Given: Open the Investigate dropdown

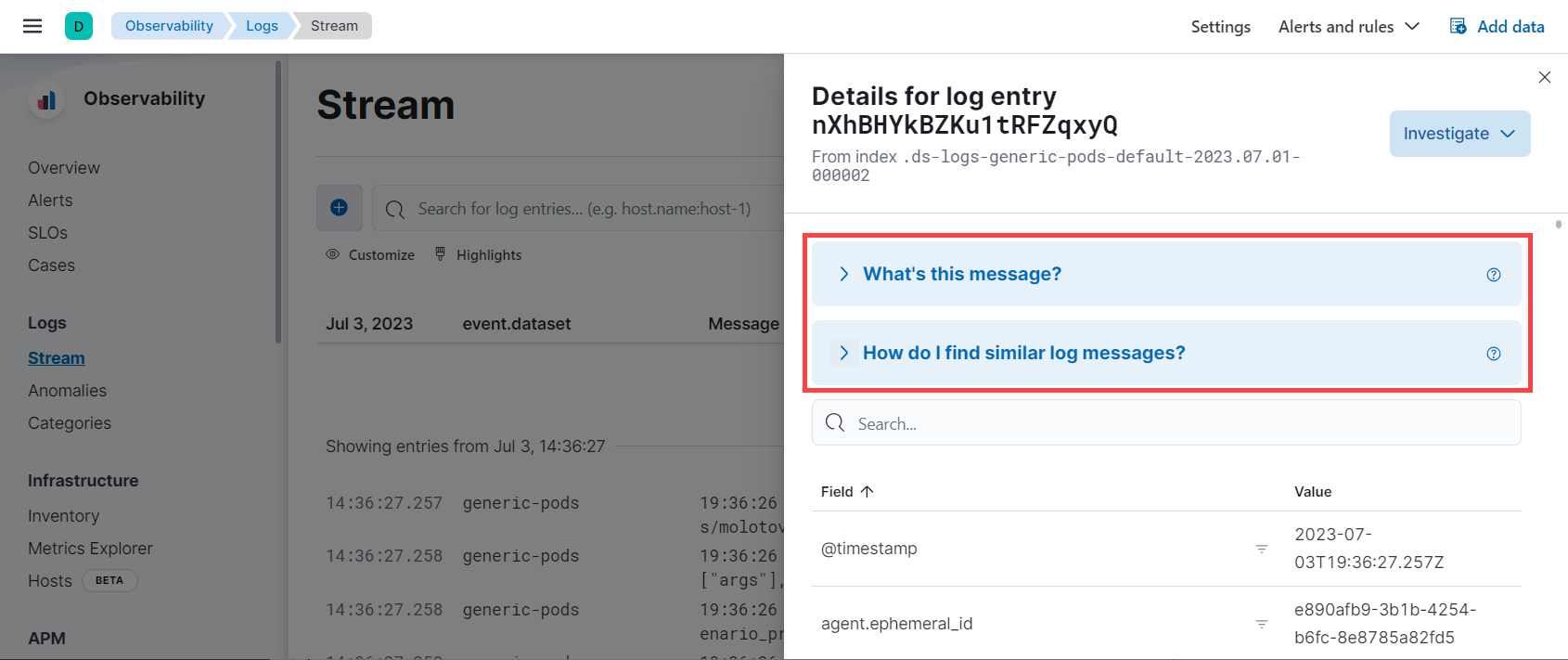Looking at the screenshot, I should [1459, 134].
